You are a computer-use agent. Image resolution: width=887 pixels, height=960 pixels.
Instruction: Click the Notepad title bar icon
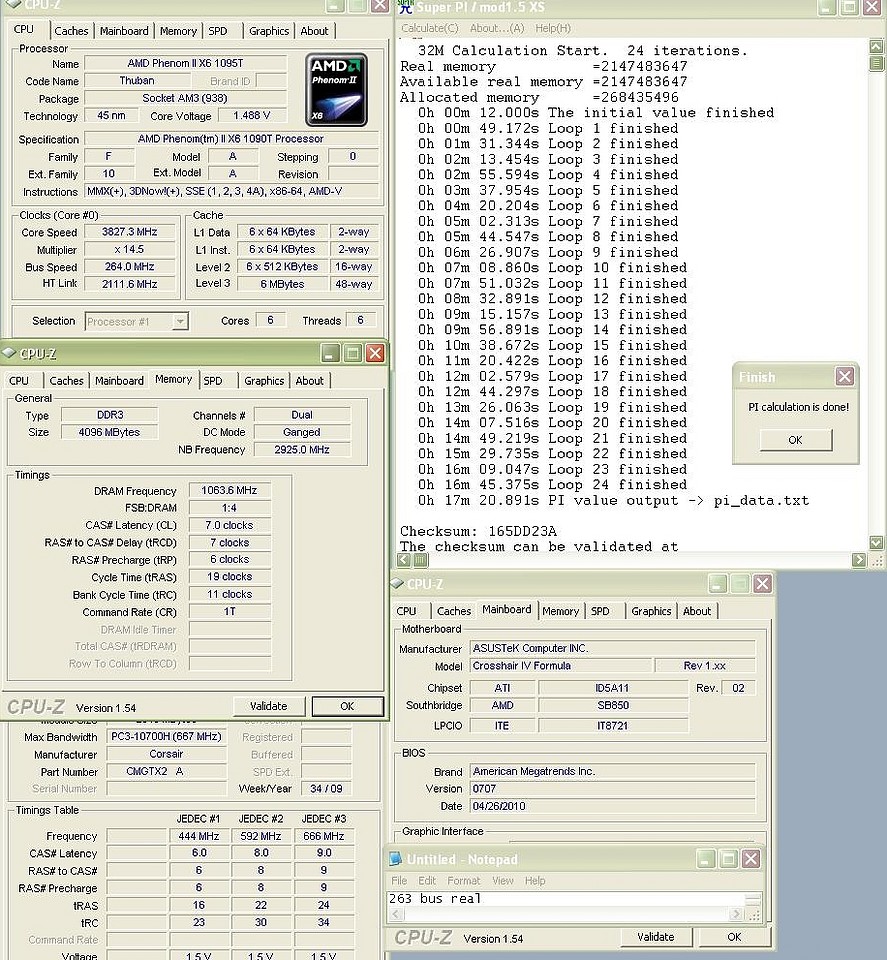[x=395, y=859]
